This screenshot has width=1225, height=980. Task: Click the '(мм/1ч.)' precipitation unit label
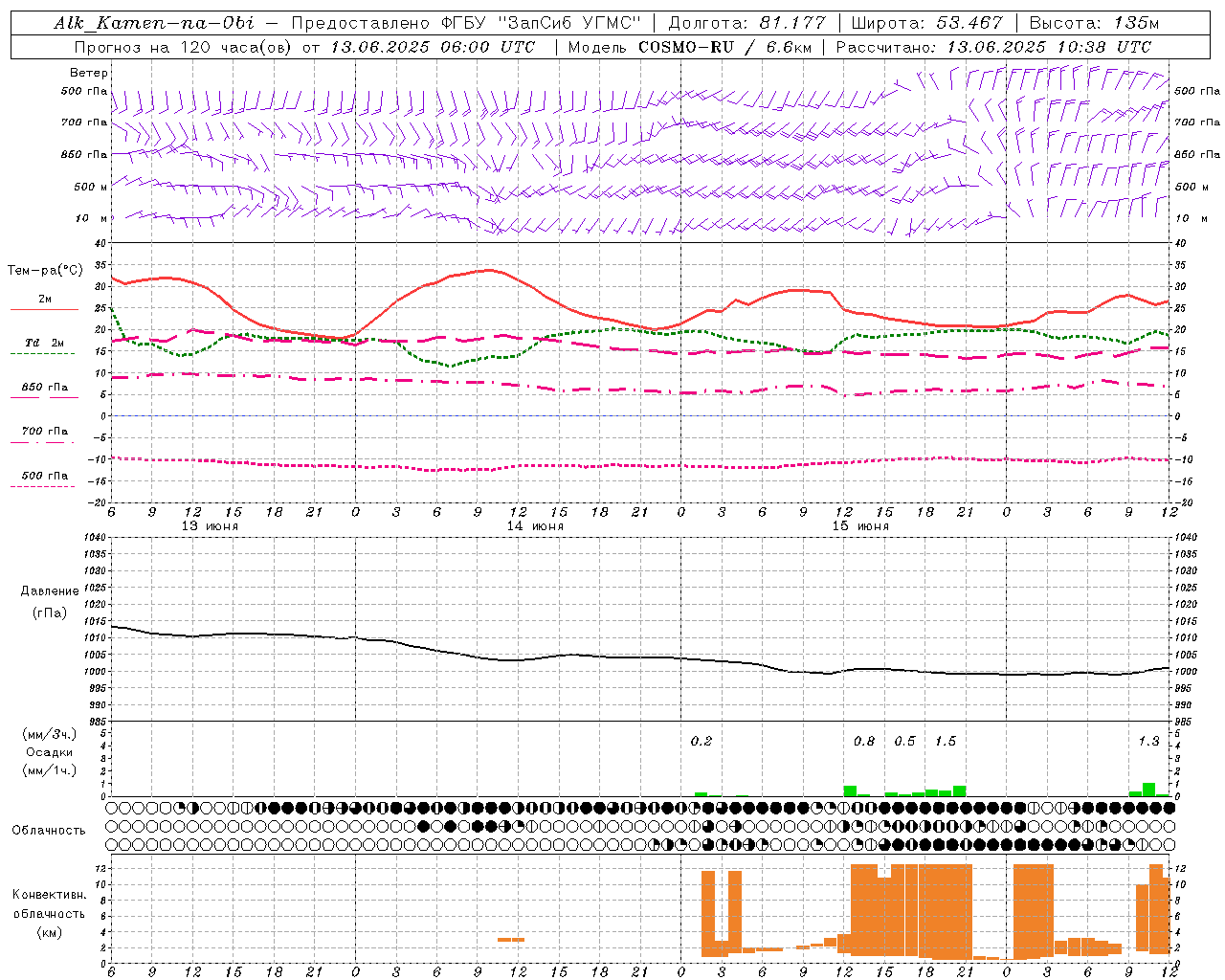(49, 770)
